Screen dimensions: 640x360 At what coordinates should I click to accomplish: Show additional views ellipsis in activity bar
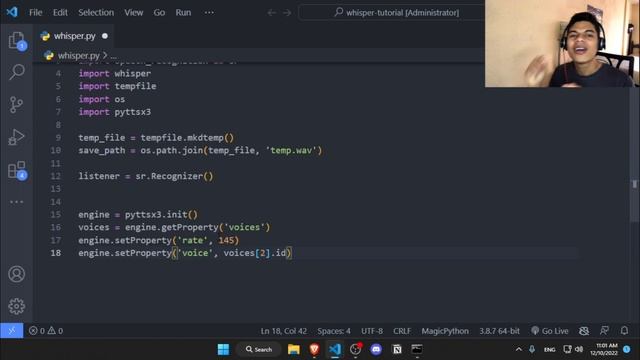point(17,202)
